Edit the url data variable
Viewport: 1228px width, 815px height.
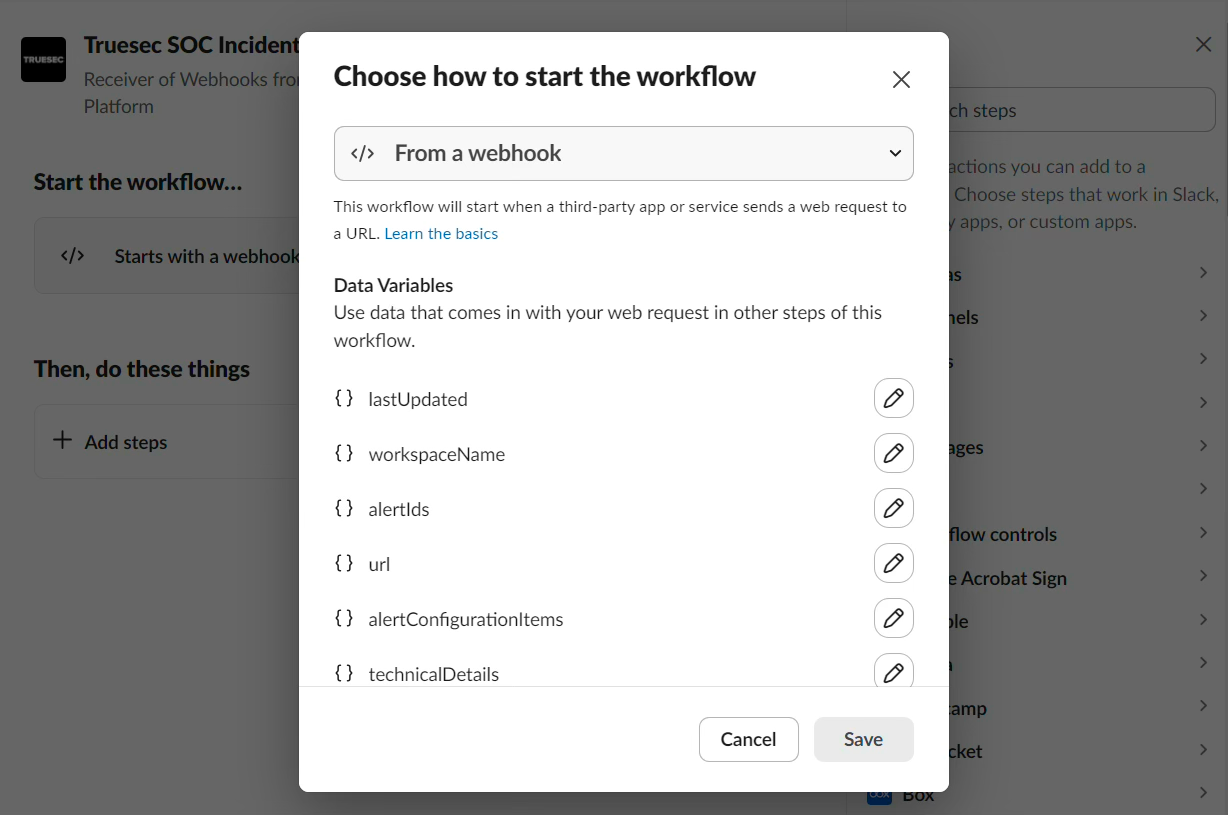(893, 563)
